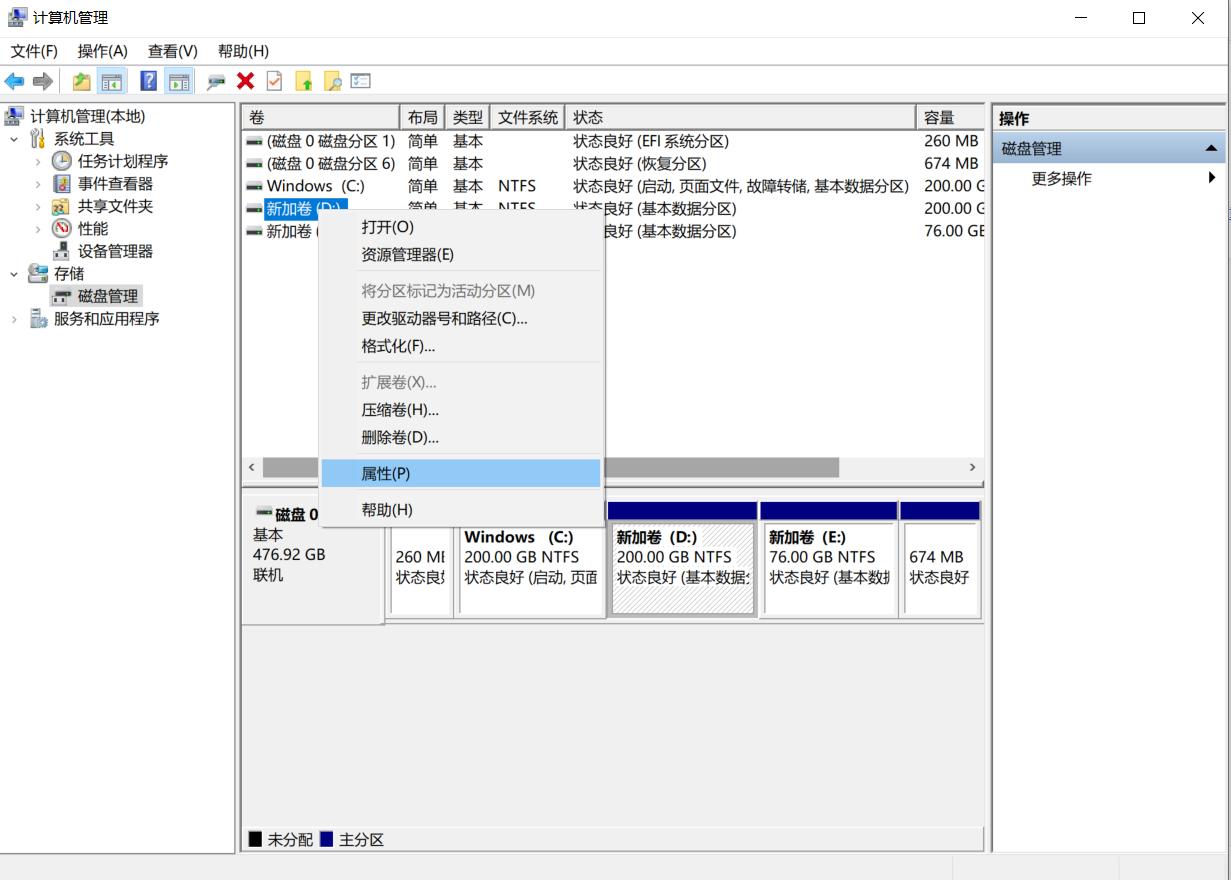1231x880 pixels.
Task: Collapse the 系统工具 tree node
Action: pyautogui.click(x=14, y=139)
